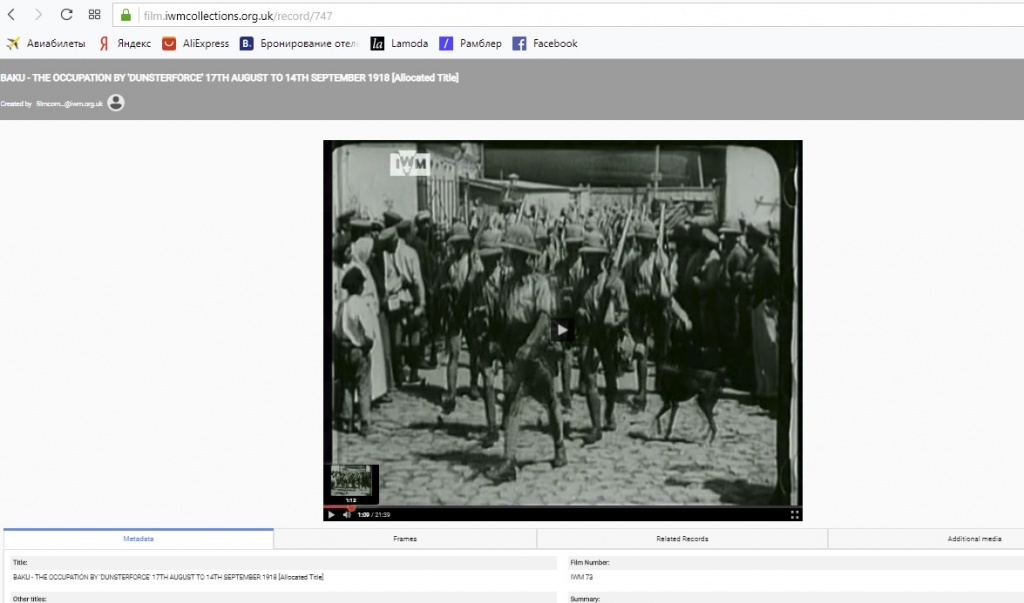Screen dimensions: 1024x603
Task: Go back with the browser back arrow
Action: (x=11, y=14)
